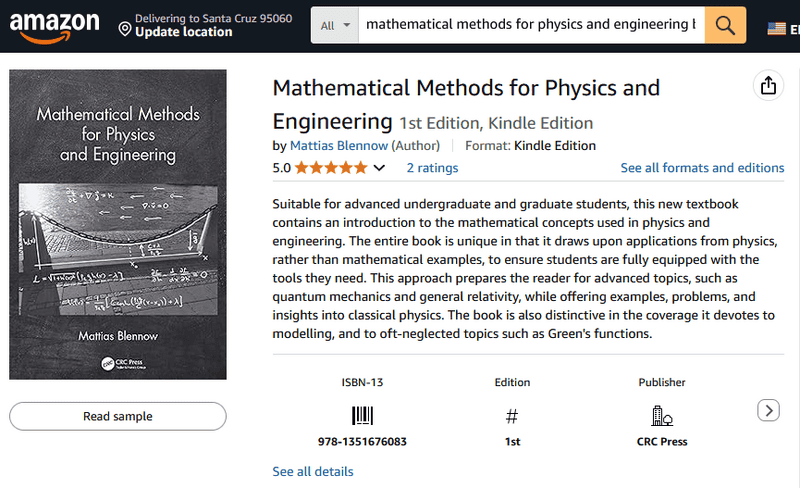Screen dimensions: 800x488
Task: Open the 2 ratings link
Action: 432,168
